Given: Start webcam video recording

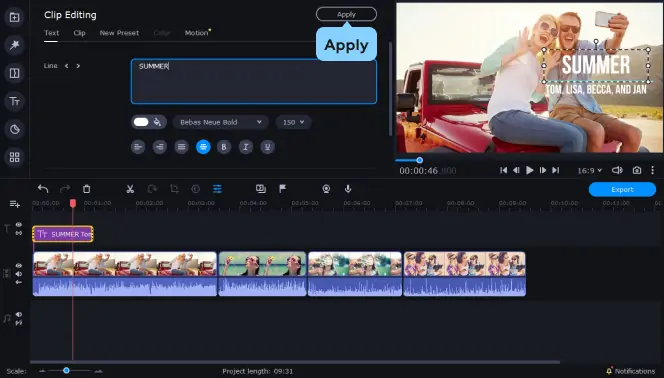Looking at the screenshot, I should coord(326,189).
